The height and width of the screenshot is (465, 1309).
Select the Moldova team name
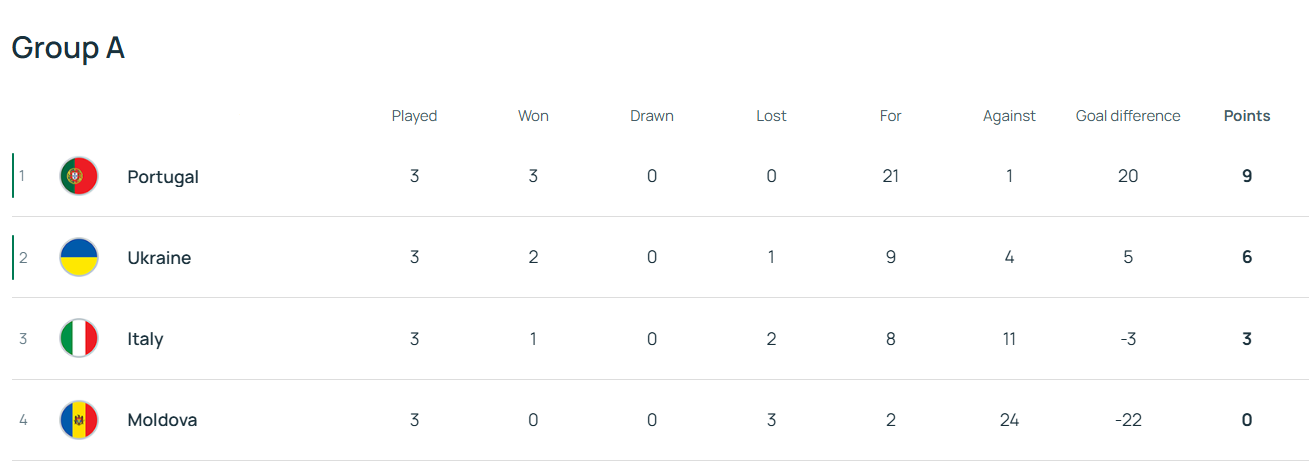click(162, 420)
